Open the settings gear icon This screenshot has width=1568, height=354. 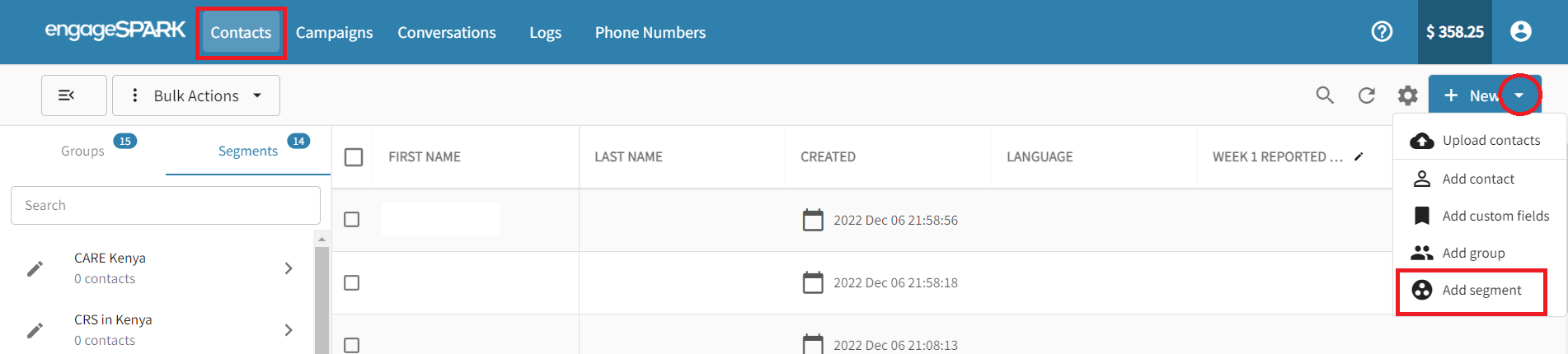pyautogui.click(x=1408, y=96)
